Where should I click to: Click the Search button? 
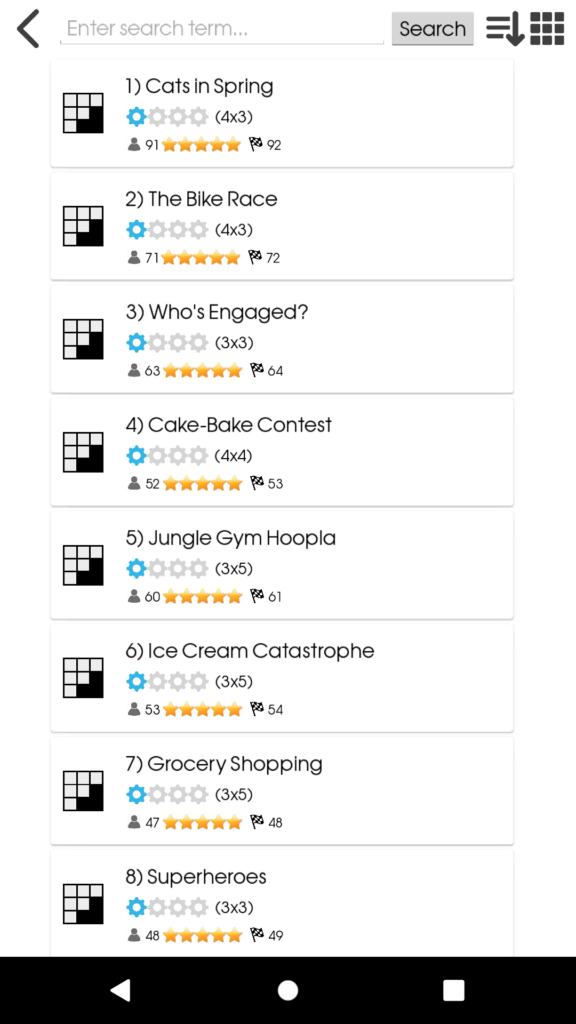(432, 29)
